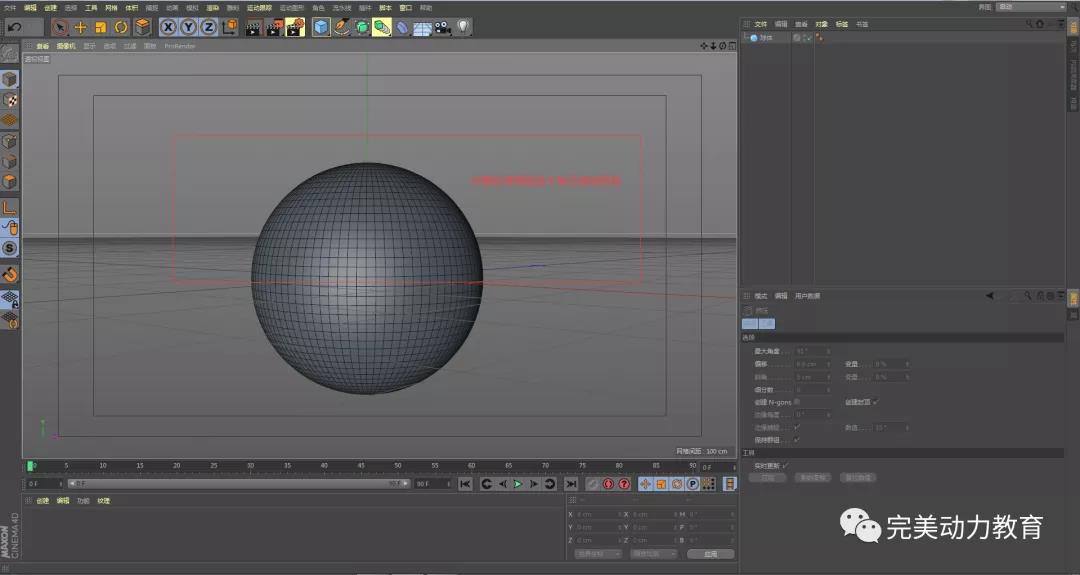Screen dimensions: 1080x575
Task: Click the camera object icon
Action: coord(442,27)
